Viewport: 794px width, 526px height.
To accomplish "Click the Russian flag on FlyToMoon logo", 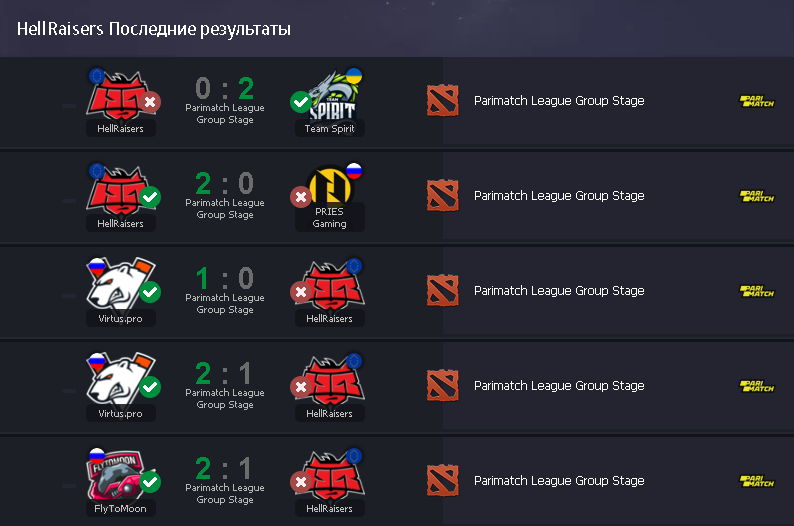I will (x=97, y=455).
